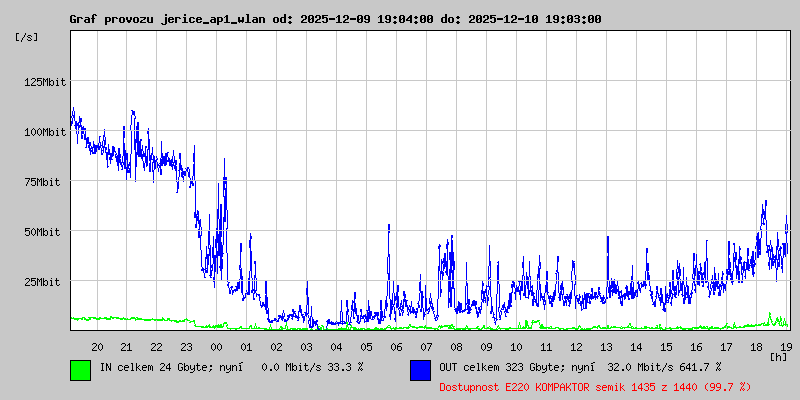Image resolution: width=800 pixels, height=400 pixels.
Task: Click the green IN legend color box
Action: pos(81,370)
